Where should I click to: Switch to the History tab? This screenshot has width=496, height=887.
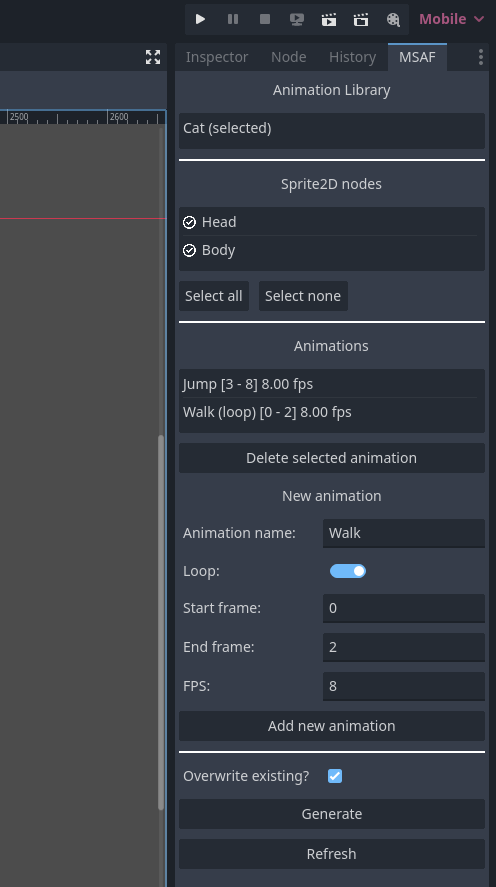click(x=352, y=57)
